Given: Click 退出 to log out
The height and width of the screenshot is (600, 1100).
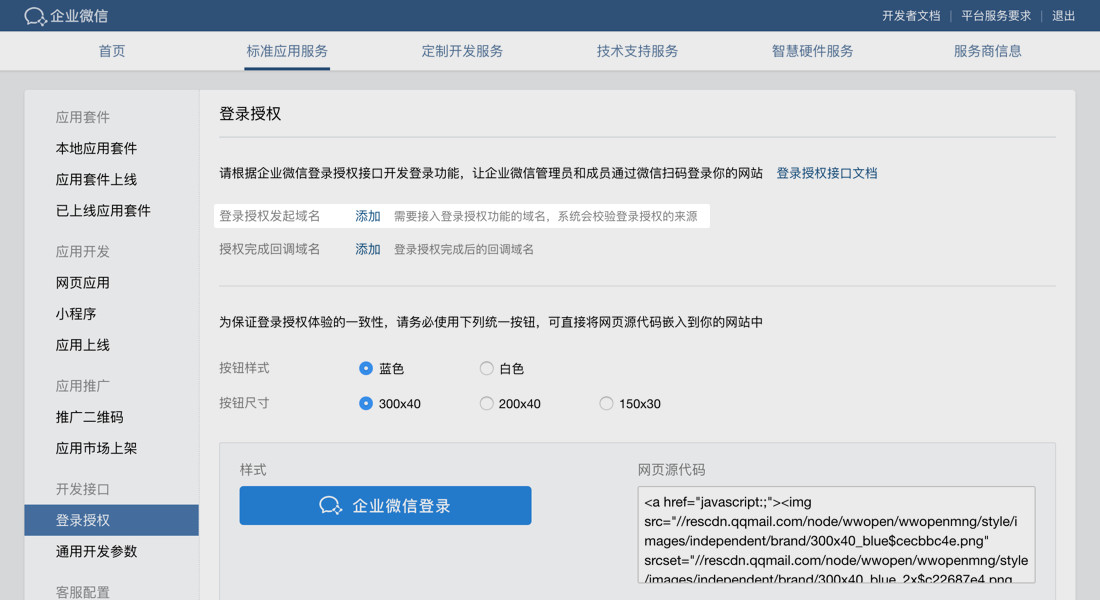Looking at the screenshot, I should tap(1063, 15).
